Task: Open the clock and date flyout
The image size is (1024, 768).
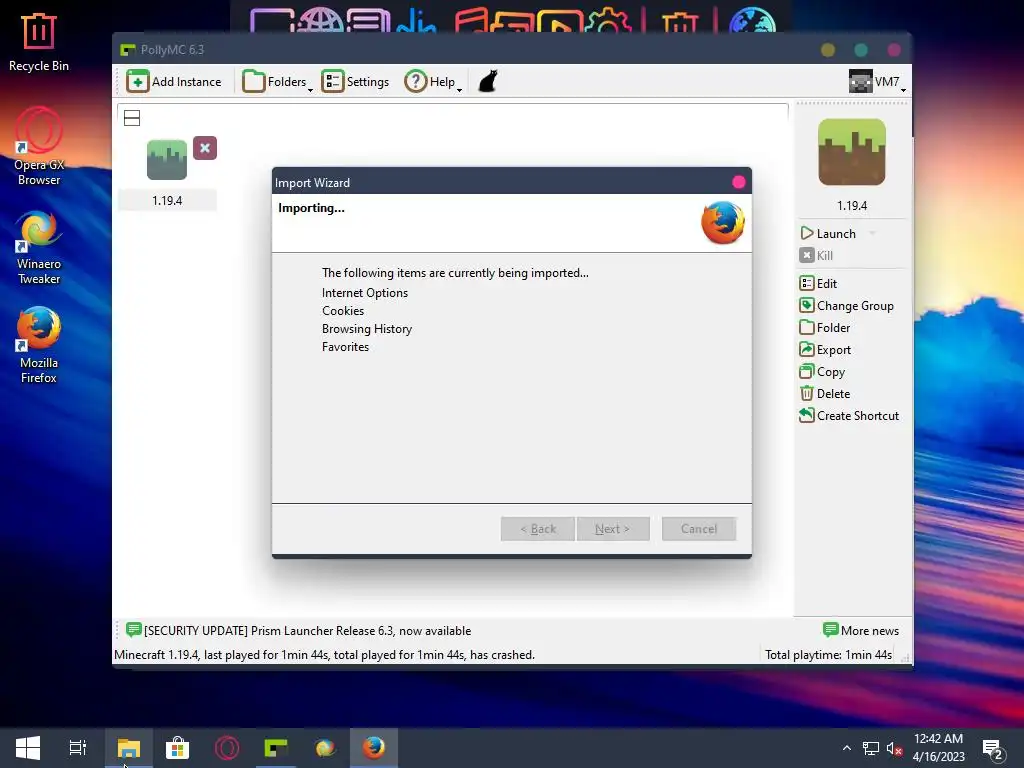Action: (938, 748)
